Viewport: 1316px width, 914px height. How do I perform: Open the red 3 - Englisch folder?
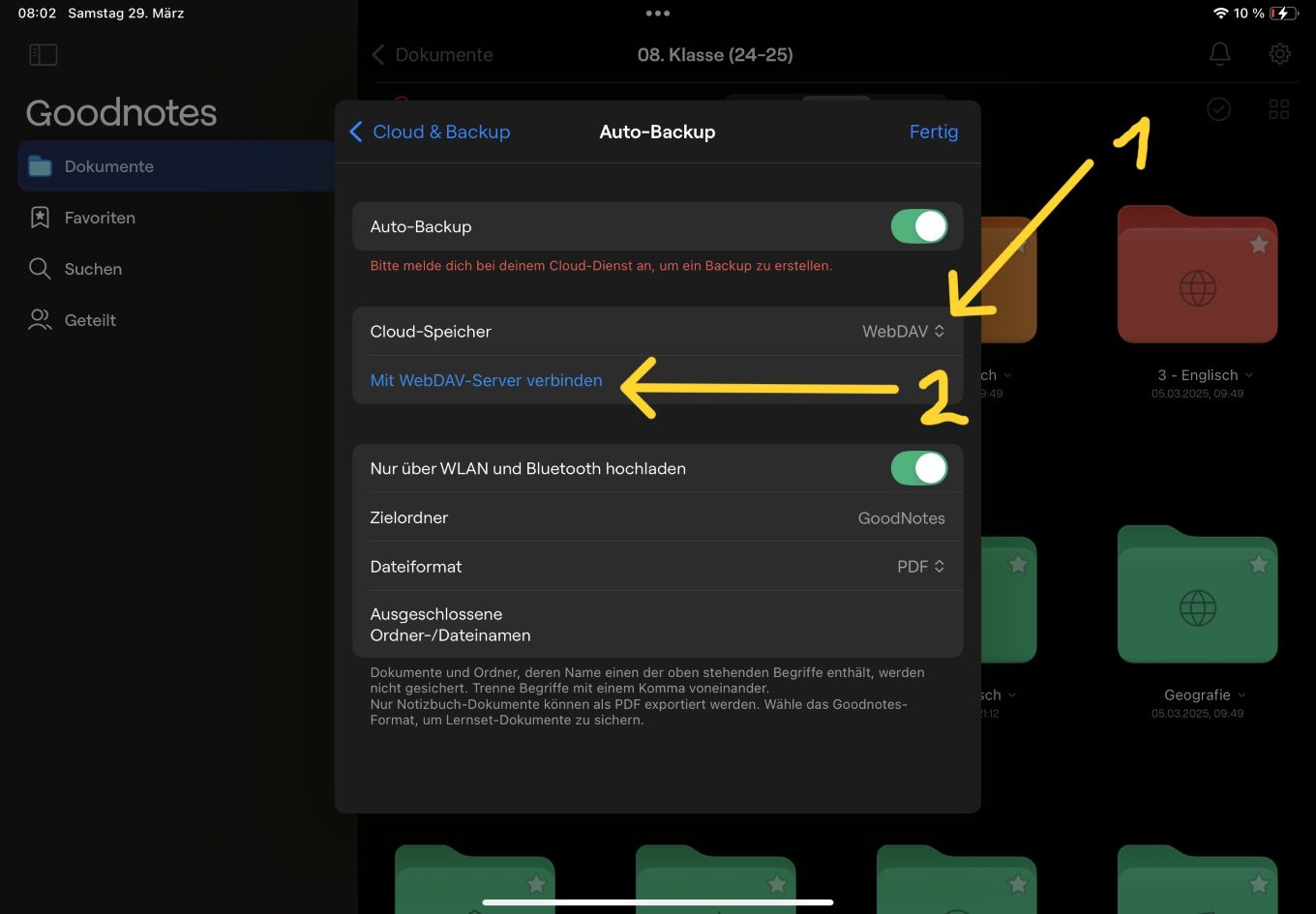1198,275
